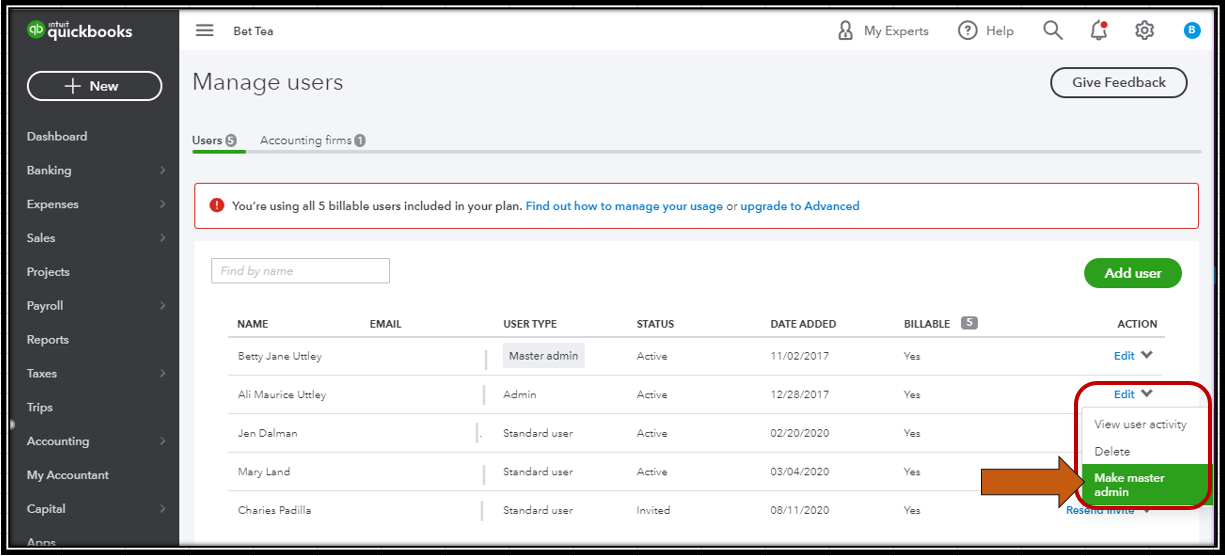Click the Help question mark icon

click(x=967, y=31)
